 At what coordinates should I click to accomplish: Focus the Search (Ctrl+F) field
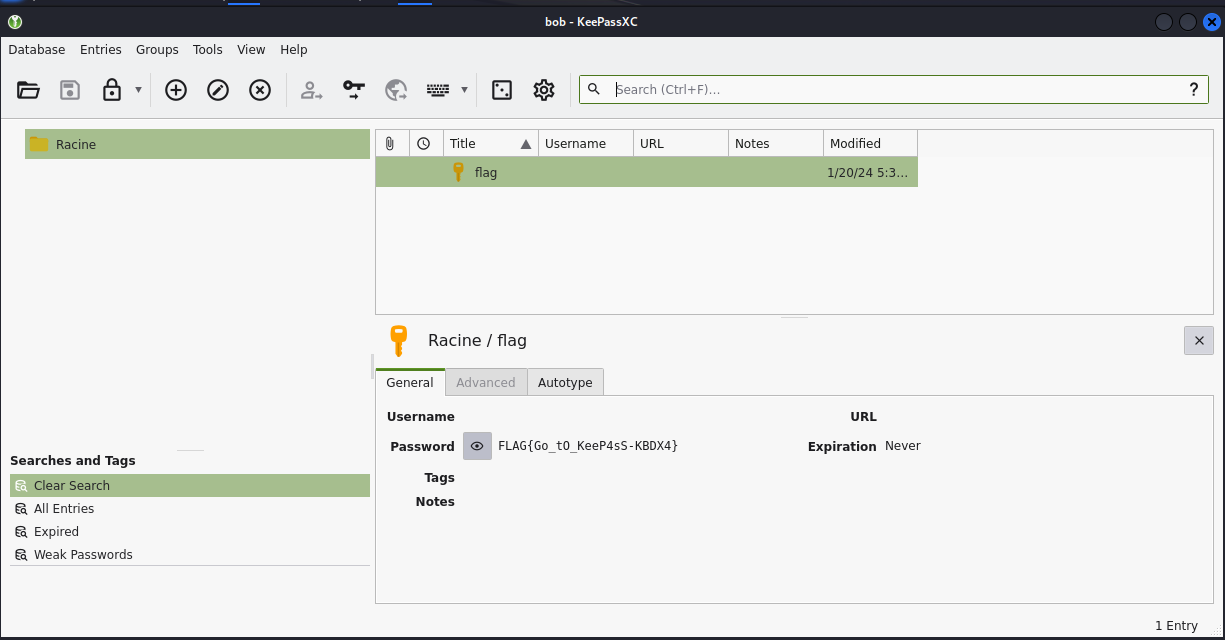(x=893, y=89)
